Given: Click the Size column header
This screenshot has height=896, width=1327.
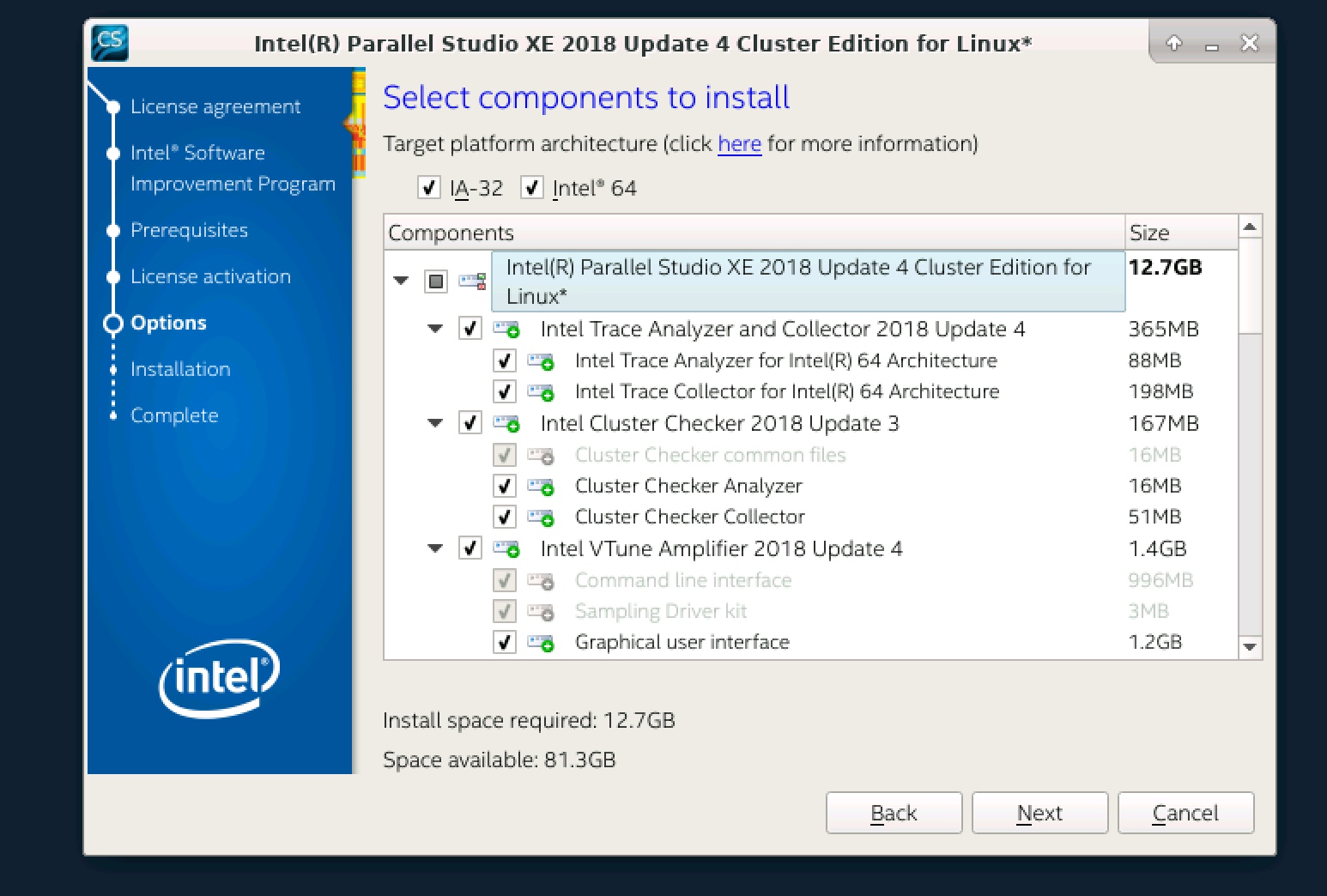Looking at the screenshot, I should pyautogui.click(x=1180, y=233).
